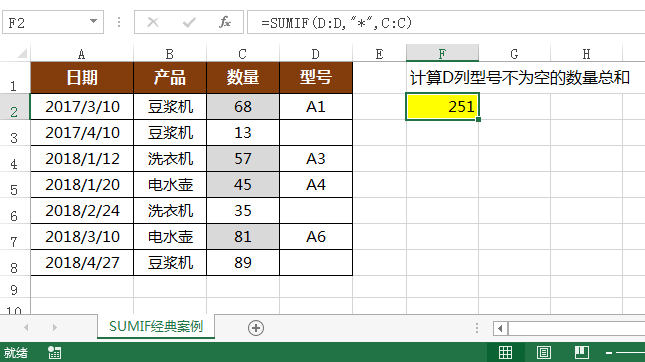Click the formula bar expand dots handle
The image size is (645, 362).
(119, 22)
